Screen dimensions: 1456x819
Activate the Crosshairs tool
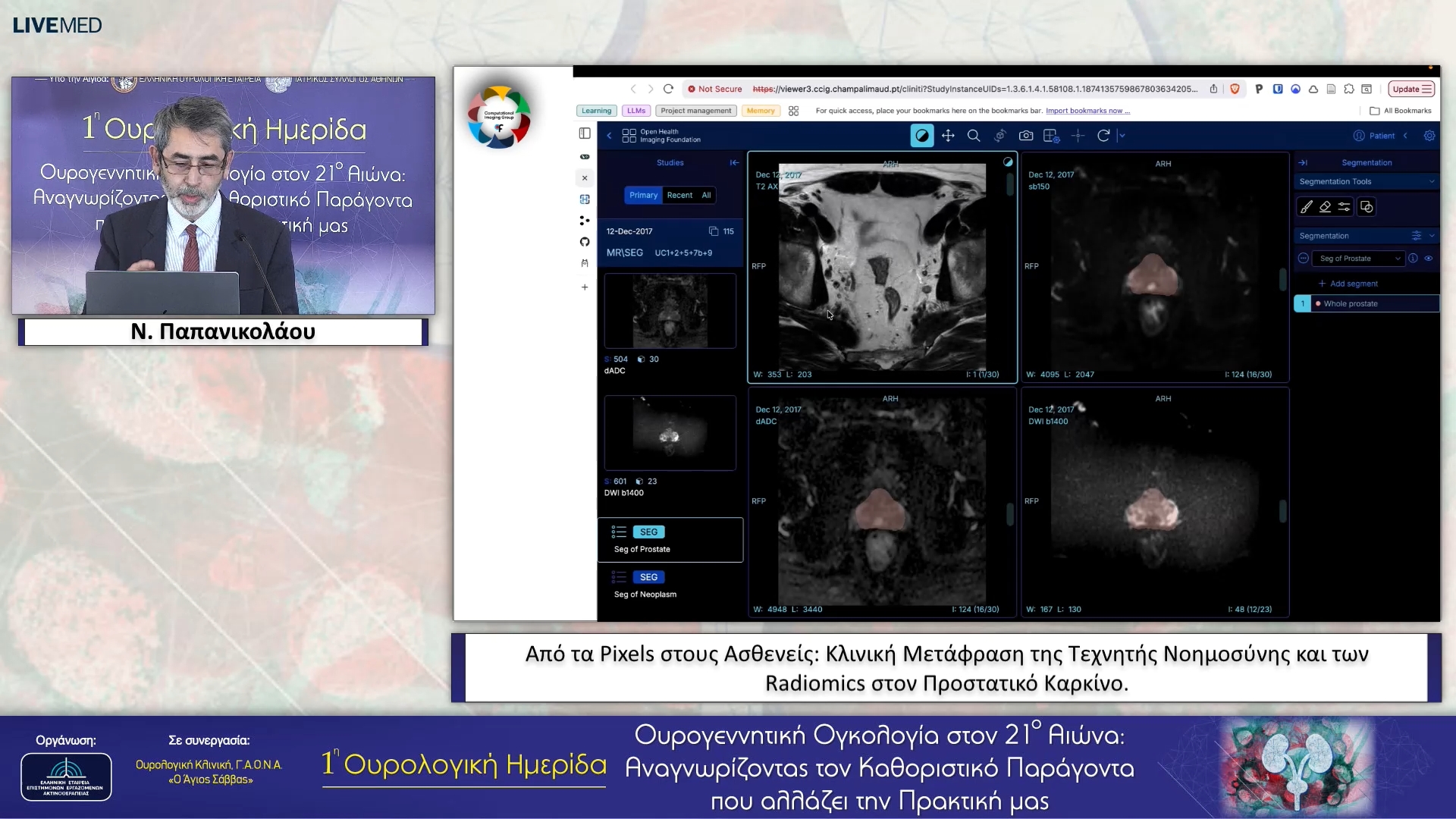pos(1078,136)
